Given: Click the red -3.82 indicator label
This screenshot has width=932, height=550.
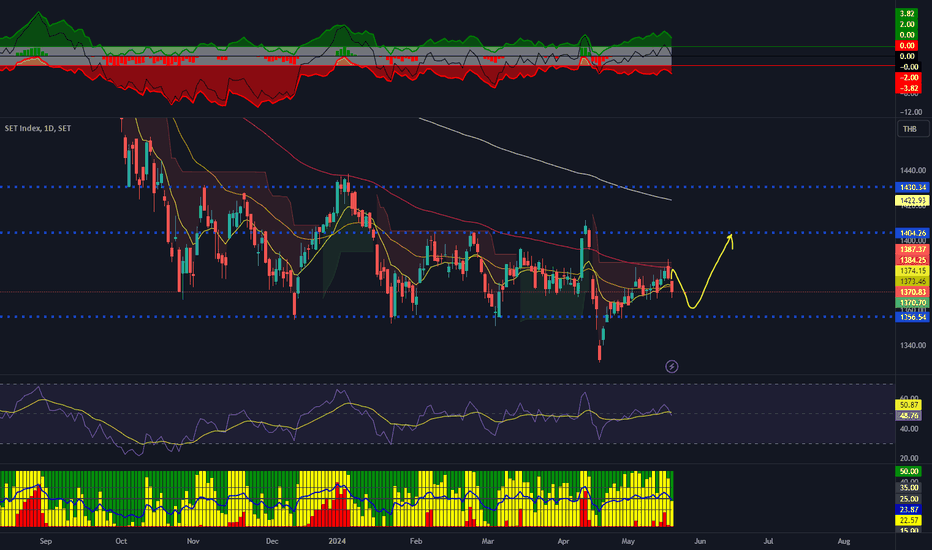Looking at the screenshot, I should tap(907, 89).
